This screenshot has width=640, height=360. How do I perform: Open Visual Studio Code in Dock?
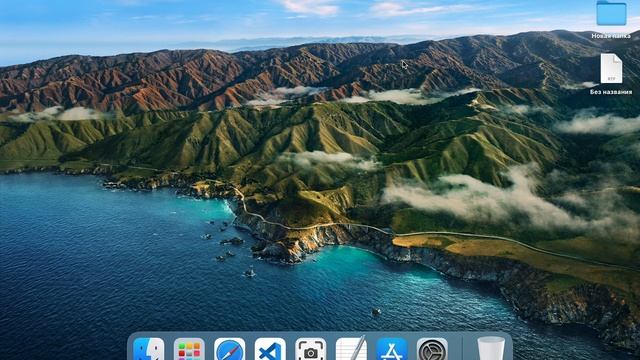click(270, 349)
